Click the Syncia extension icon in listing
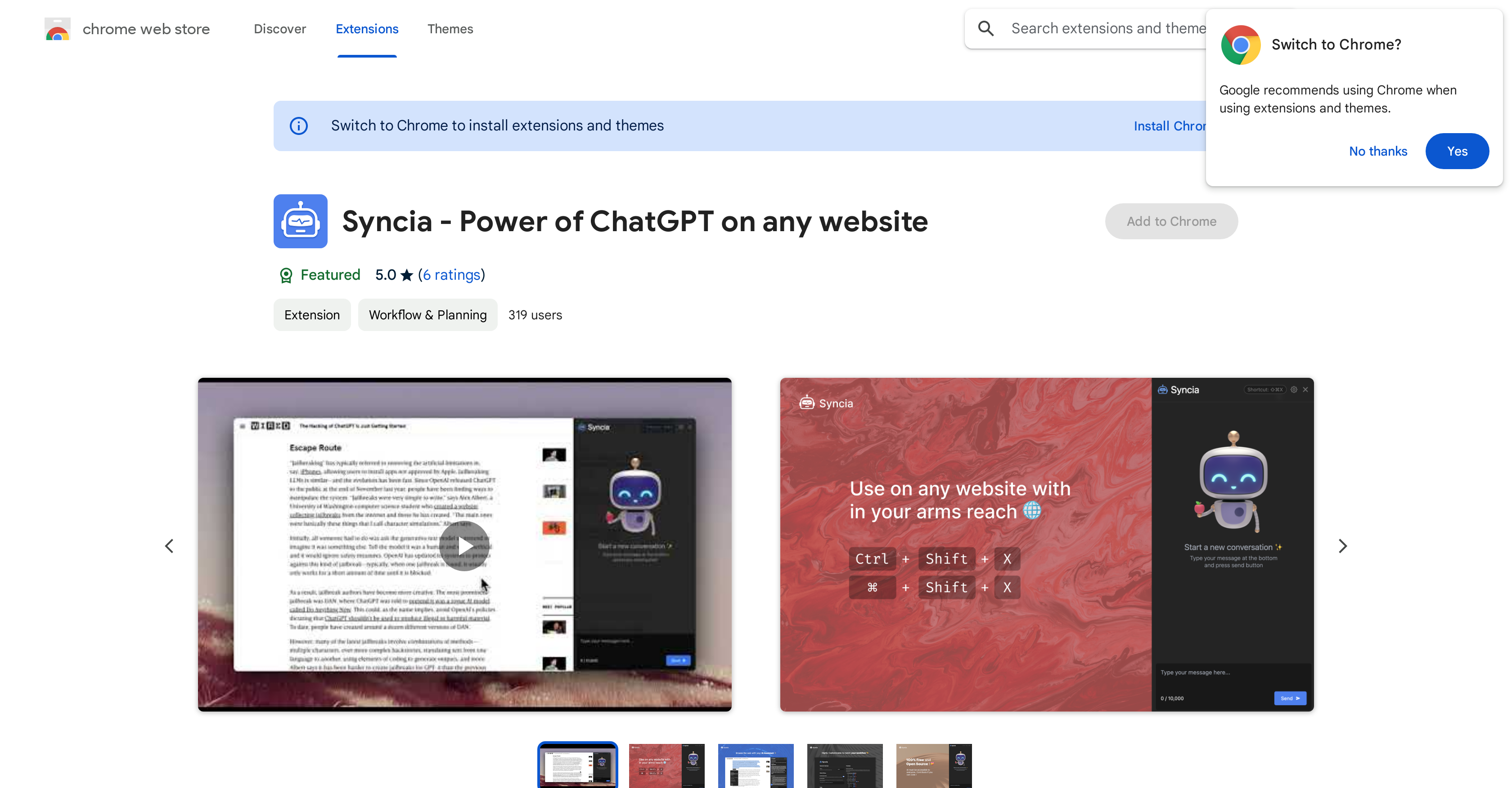The image size is (1512, 788). [300, 221]
